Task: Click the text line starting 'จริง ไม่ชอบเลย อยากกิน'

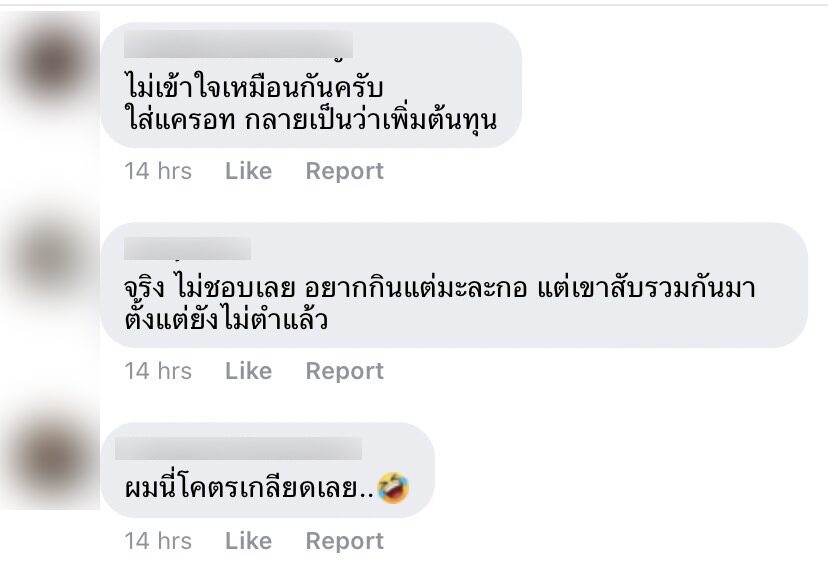Action: pos(434,288)
